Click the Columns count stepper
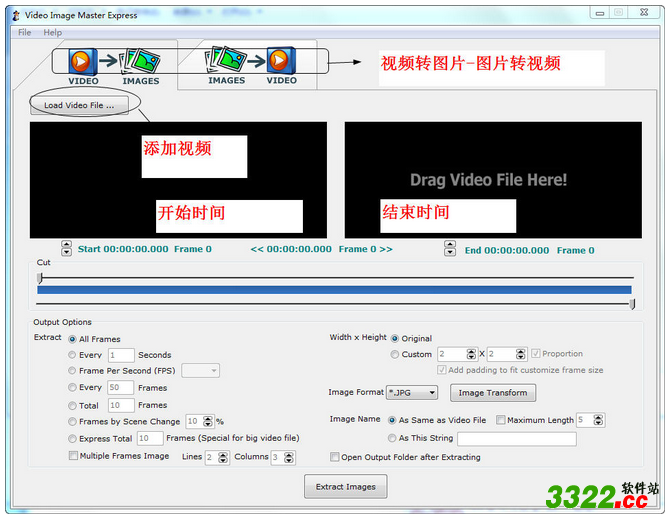The image size is (666, 516). [289, 457]
